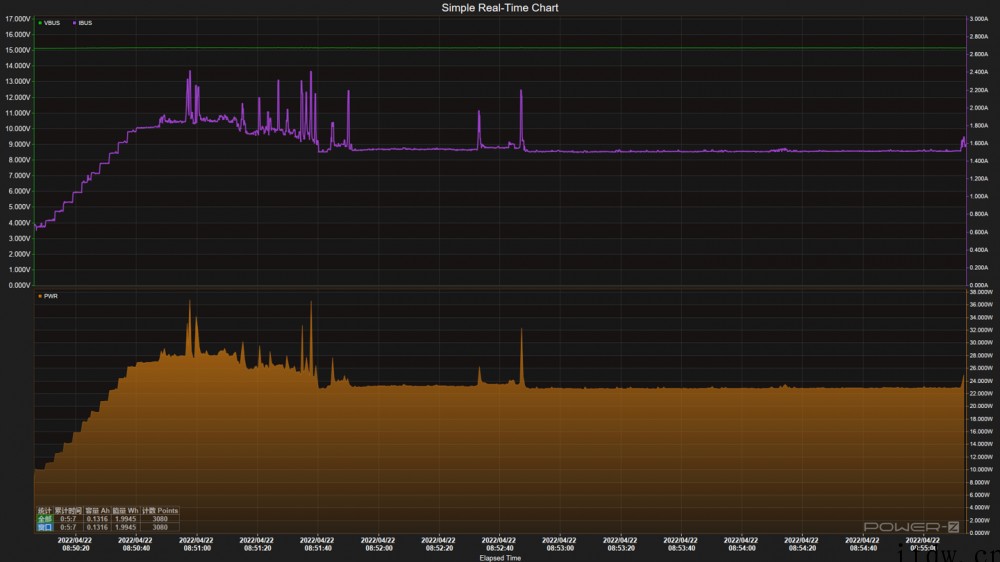1000x562 pixels.
Task: Click the 1.600A current axis label
Action: point(979,144)
